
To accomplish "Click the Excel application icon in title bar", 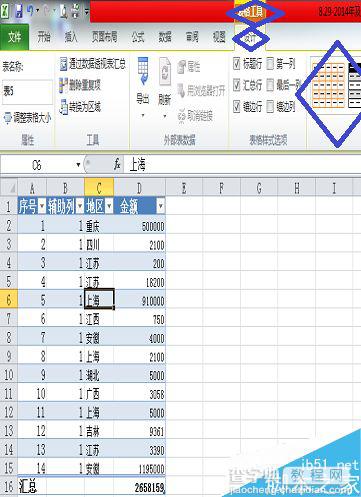I will click(x=5, y=12).
